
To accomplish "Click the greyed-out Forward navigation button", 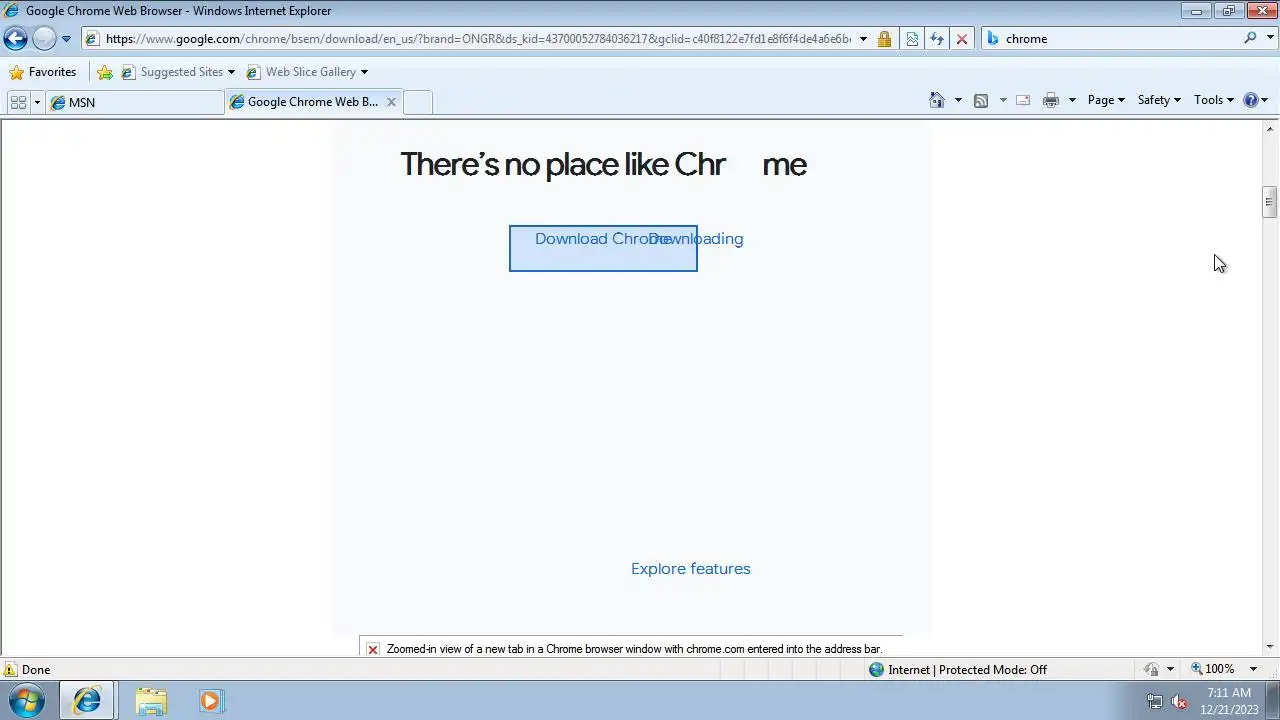I will coord(44,39).
